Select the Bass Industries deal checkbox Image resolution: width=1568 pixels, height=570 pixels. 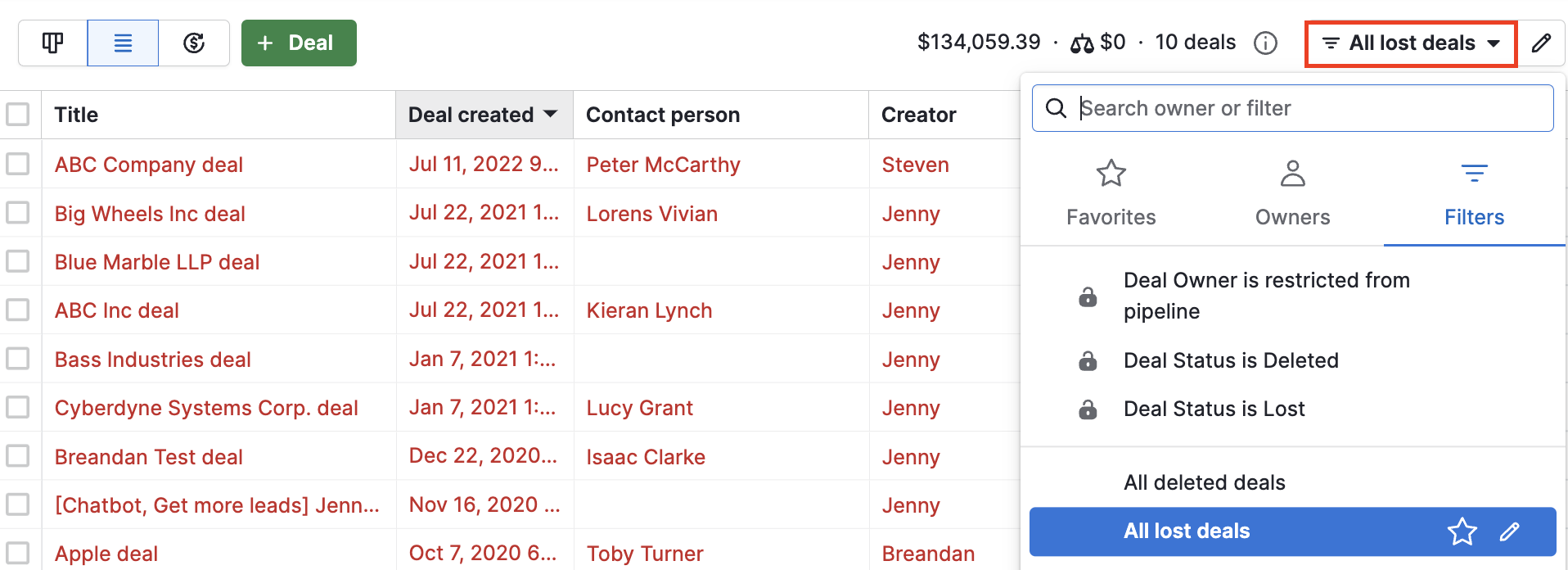pos(18,359)
